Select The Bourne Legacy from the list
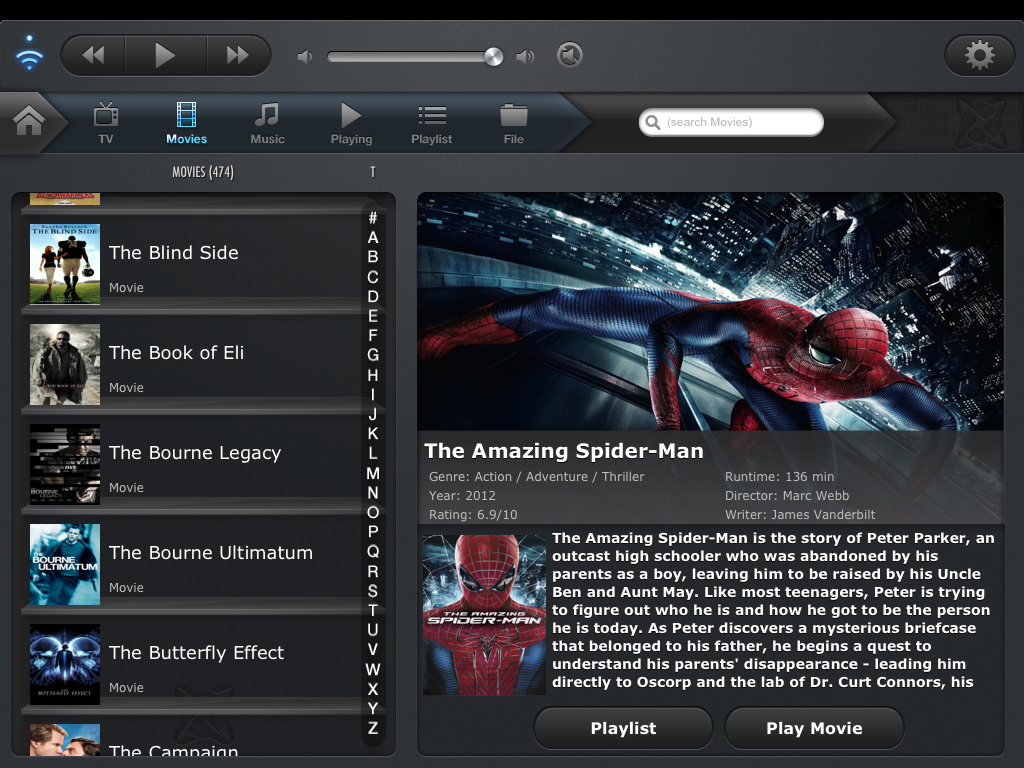Image resolution: width=1024 pixels, height=768 pixels. pos(190,464)
